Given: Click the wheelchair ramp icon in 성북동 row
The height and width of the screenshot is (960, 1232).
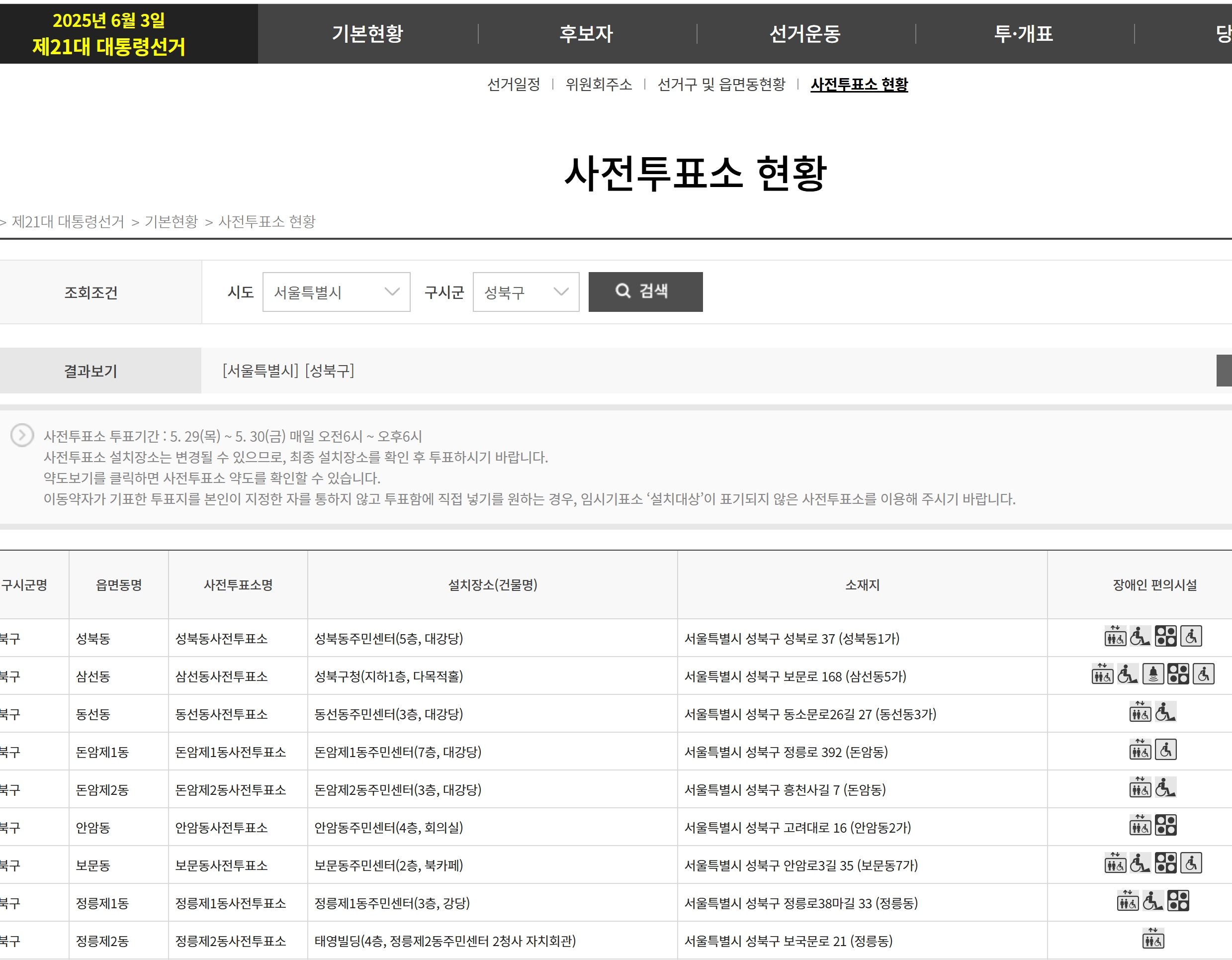Looking at the screenshot, I should tap(1140, 636).
